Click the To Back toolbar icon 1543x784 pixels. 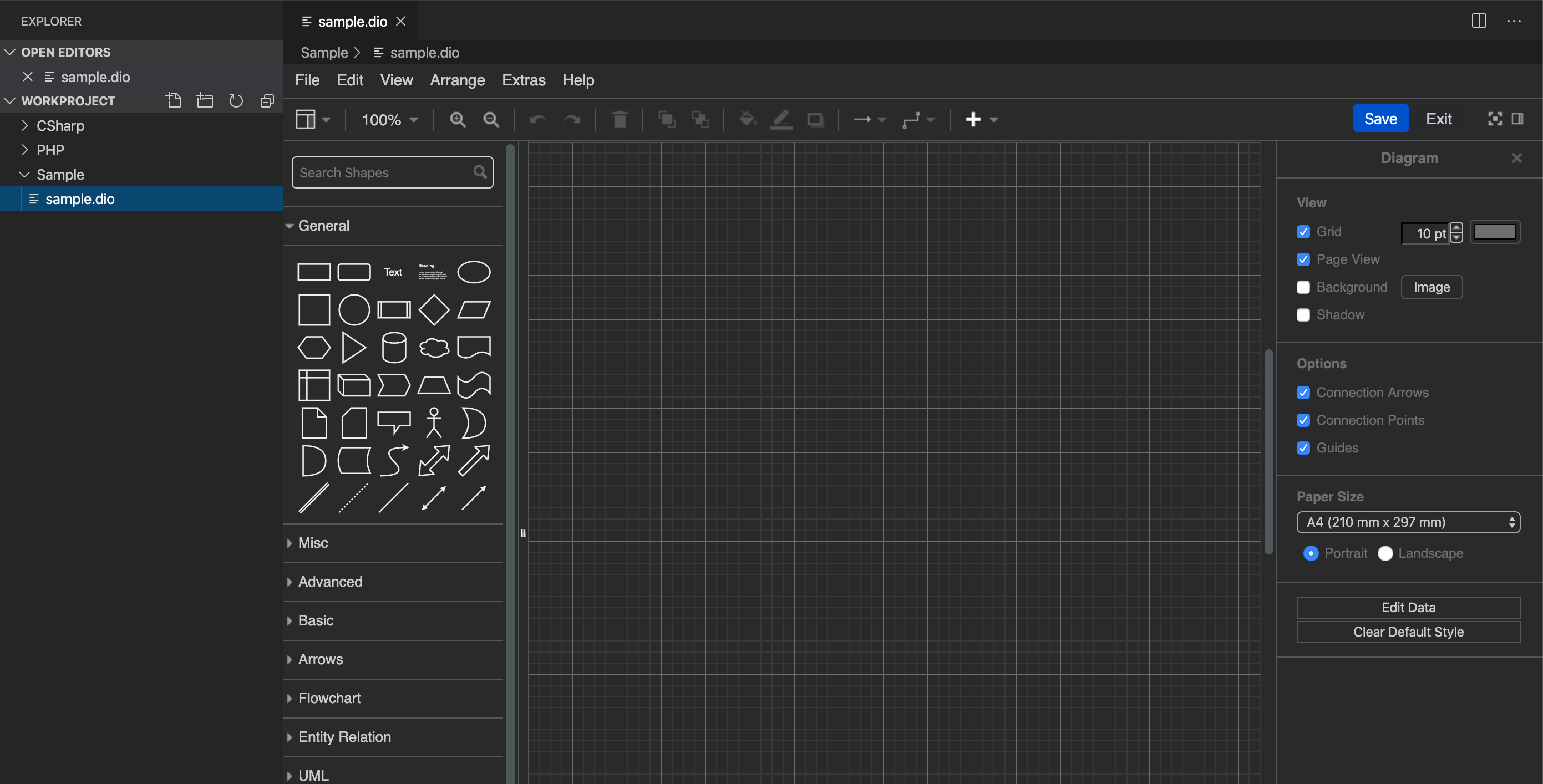(x=700, y=119)
